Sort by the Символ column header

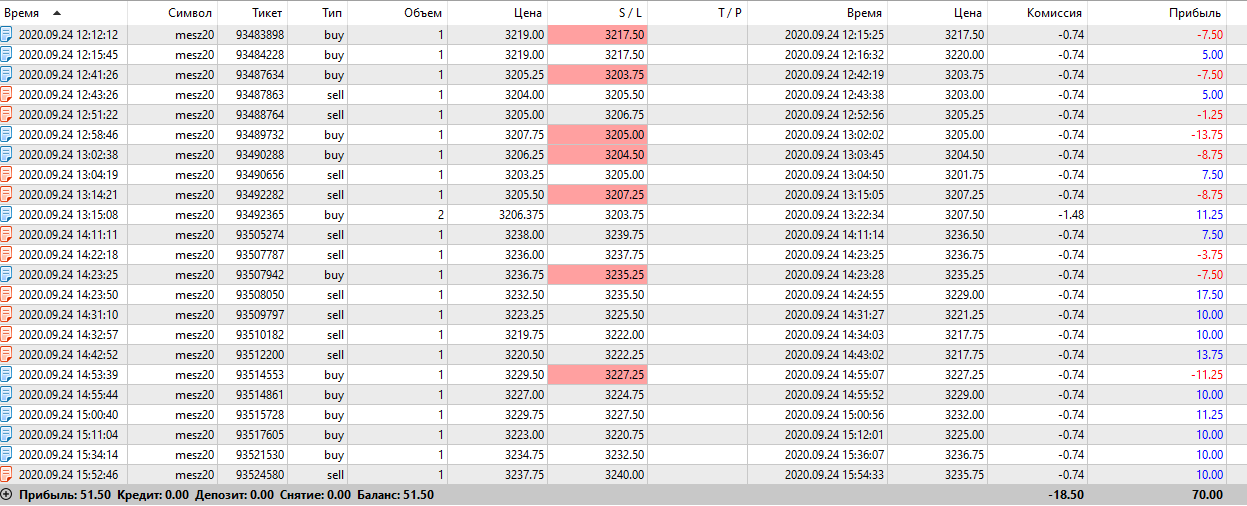click(x=193, y=13)
